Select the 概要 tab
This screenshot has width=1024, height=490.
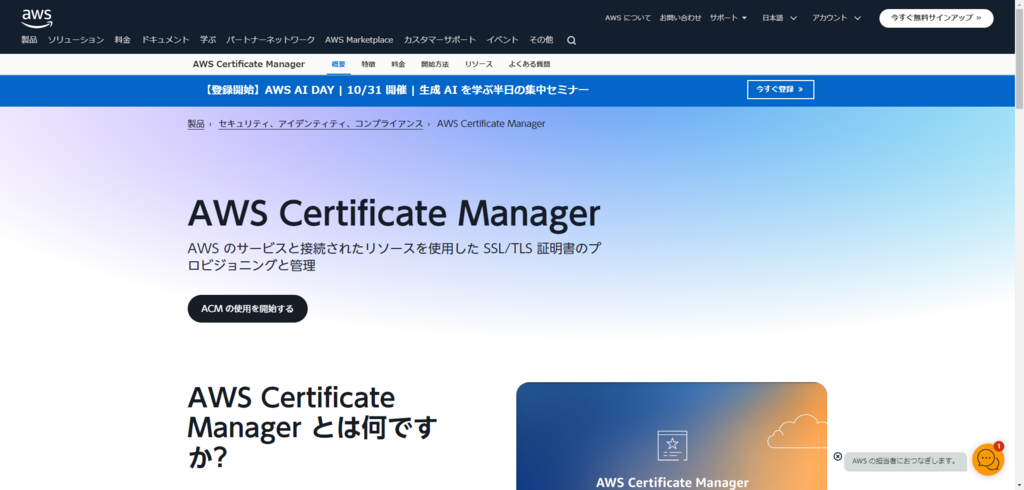point(338,64)
